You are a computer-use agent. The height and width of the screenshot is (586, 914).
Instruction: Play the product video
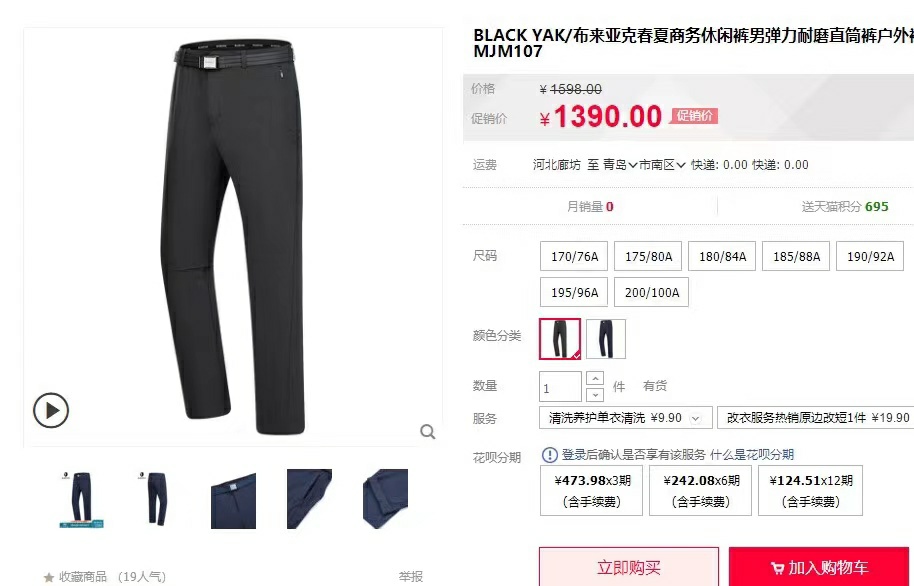click(51, 410)
